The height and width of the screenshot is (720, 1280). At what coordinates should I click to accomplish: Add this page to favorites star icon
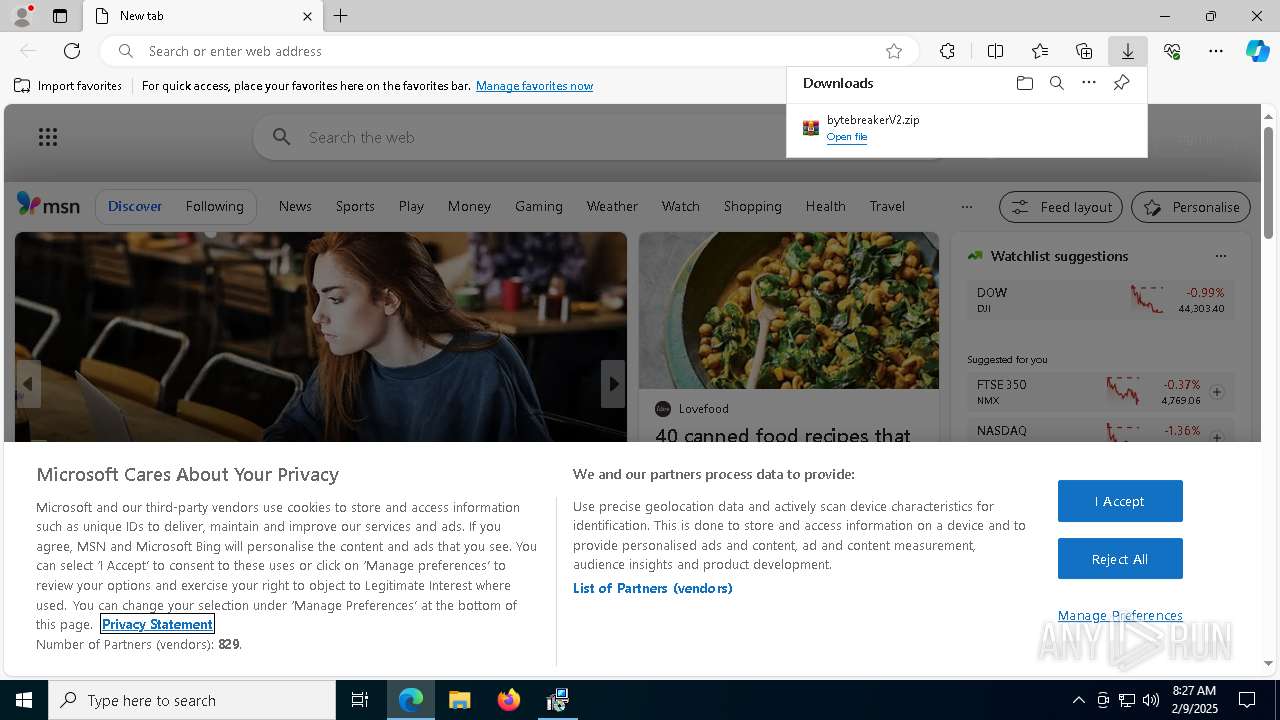coord(894,51)
